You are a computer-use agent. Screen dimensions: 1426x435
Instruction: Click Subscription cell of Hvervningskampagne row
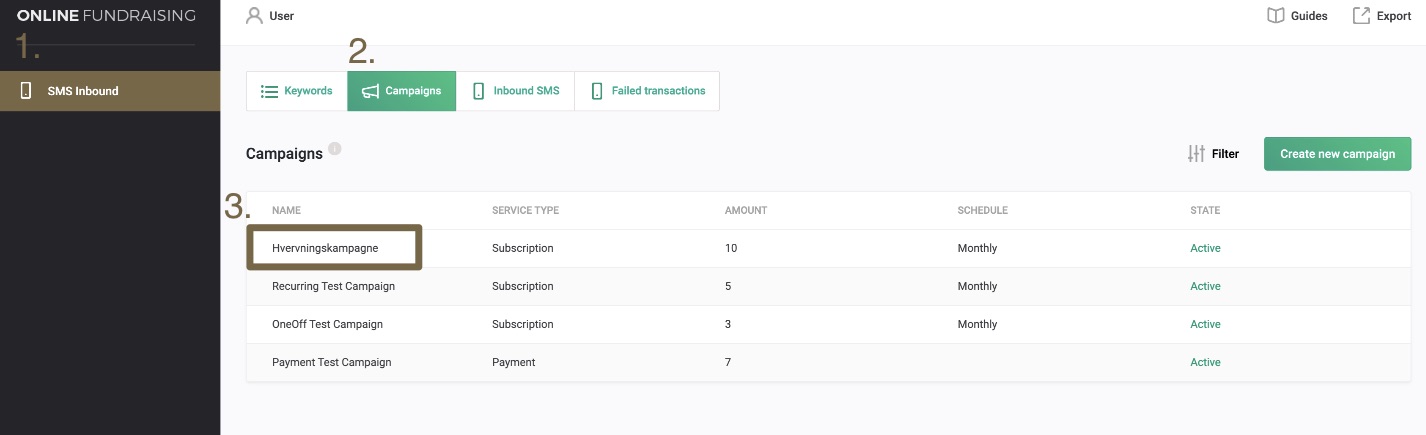[x=523, y=248]
